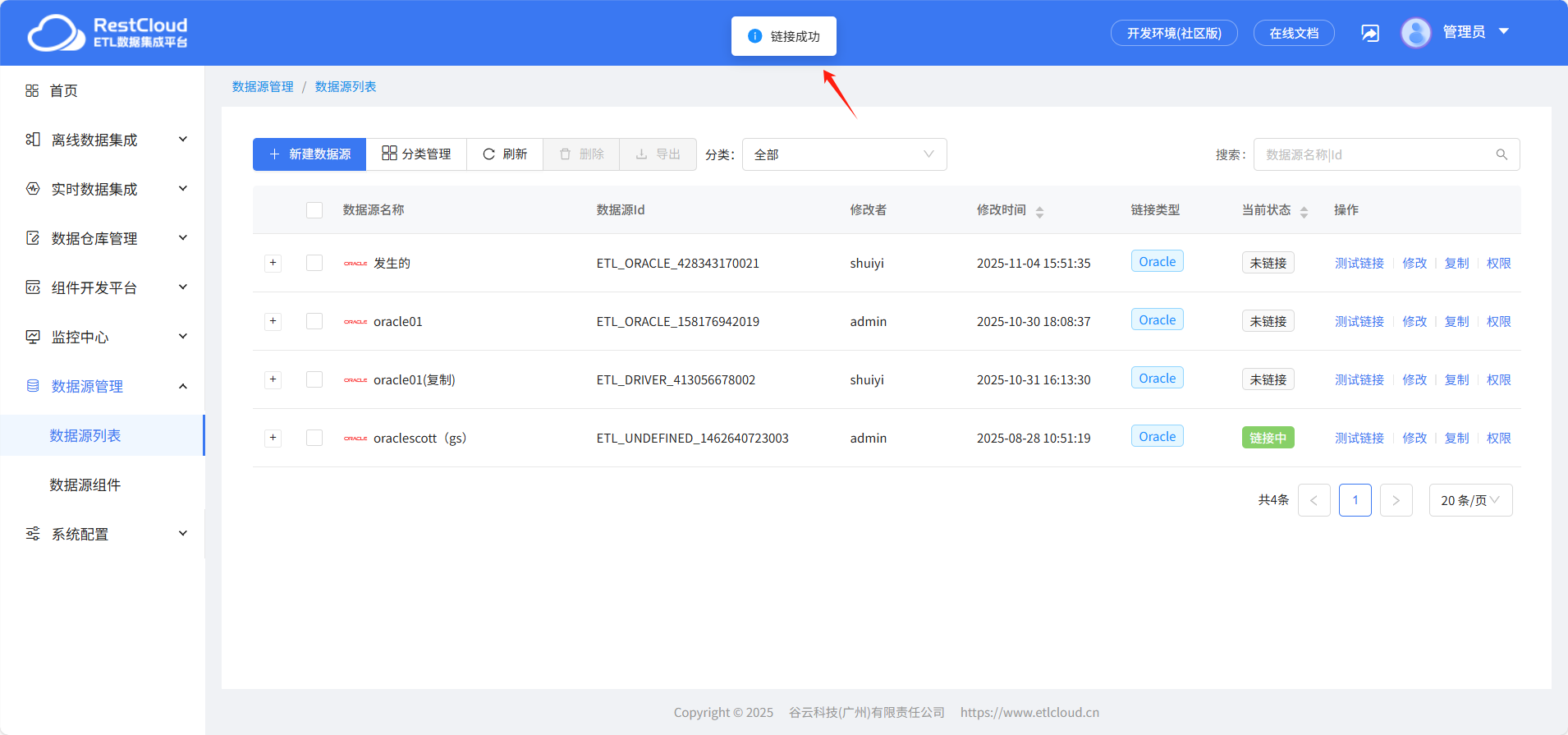Screen dimensions: 1568x735
Task: Click https://www.etlcloud.cn footer link
Action: pyautogui.click(x=1029, y=712)
